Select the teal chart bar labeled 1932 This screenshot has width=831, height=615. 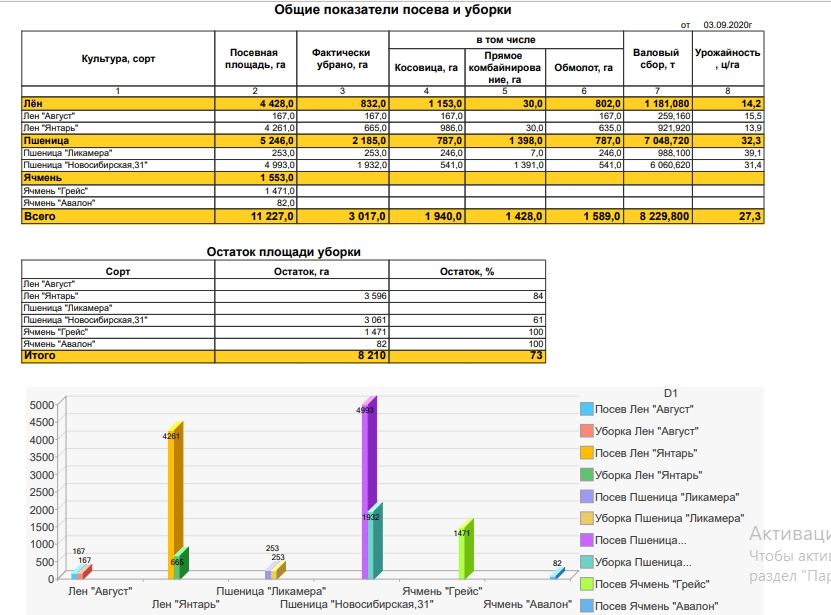pos(375,545)
